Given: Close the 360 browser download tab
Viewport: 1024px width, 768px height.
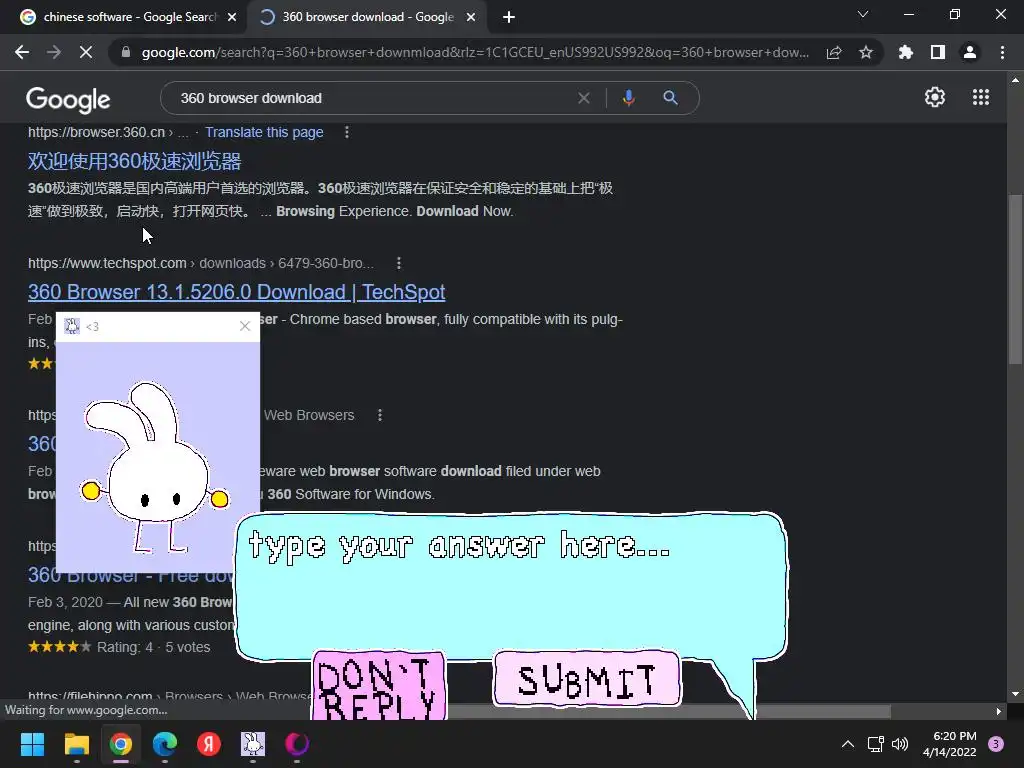Looking at the screenshot, I should pos(471,18).
